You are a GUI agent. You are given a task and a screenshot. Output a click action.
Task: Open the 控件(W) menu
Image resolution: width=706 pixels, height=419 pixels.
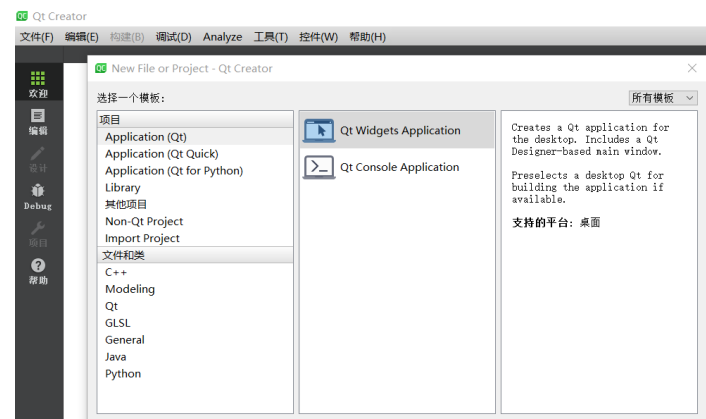click(x=318, y=37)
